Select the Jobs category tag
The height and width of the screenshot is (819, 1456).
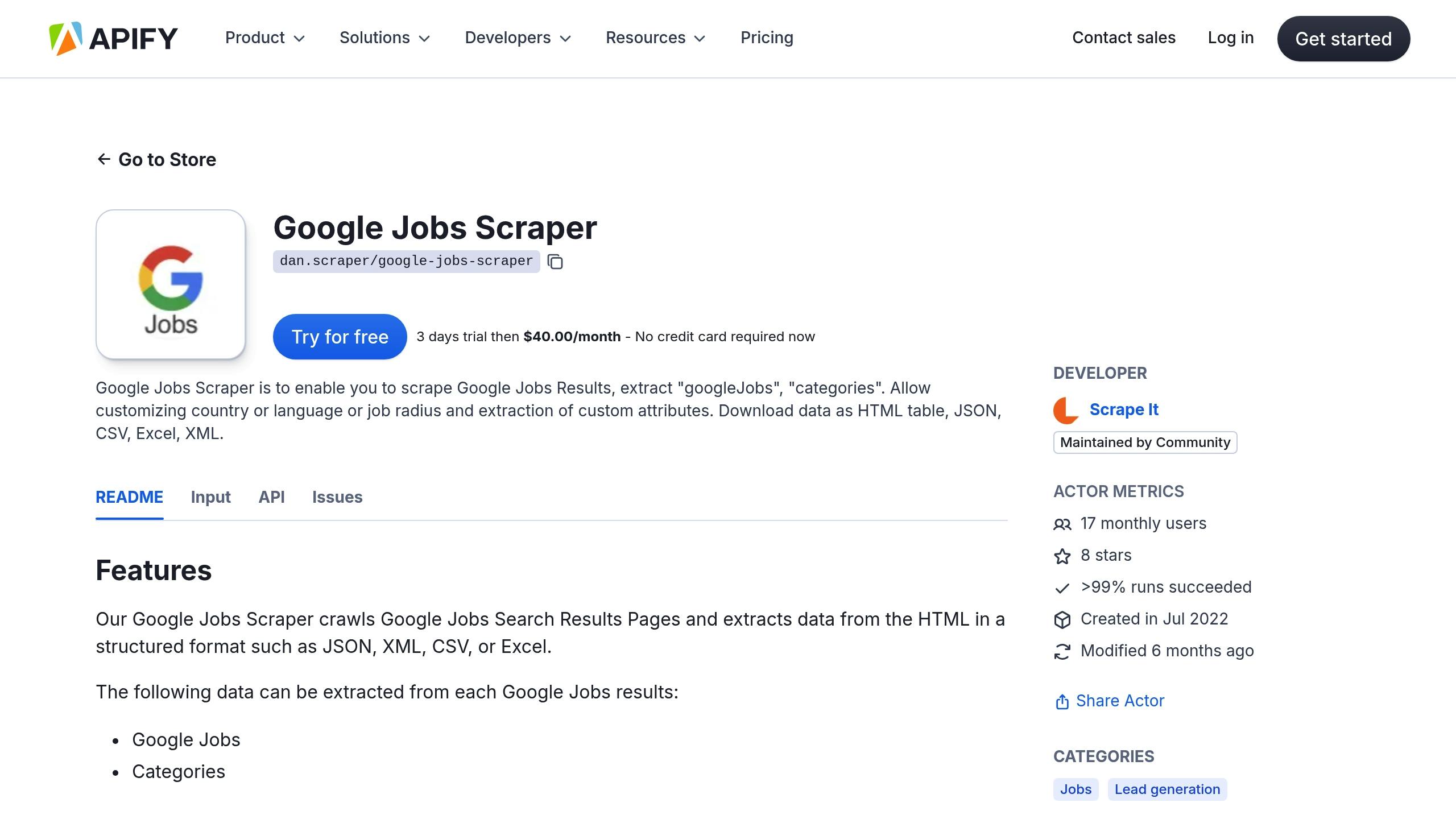(x=1075, y=789)
